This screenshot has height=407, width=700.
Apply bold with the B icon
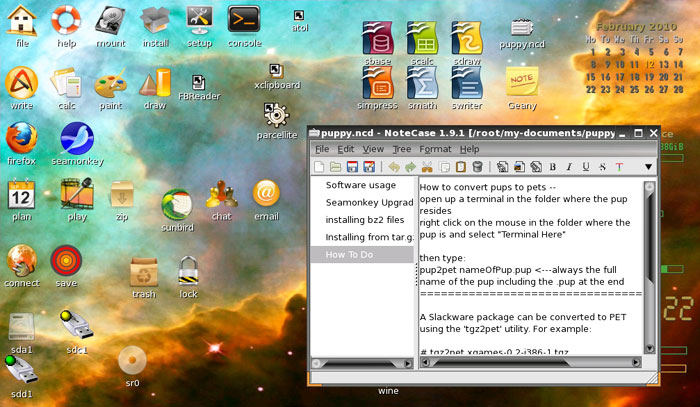coord(553,167)
